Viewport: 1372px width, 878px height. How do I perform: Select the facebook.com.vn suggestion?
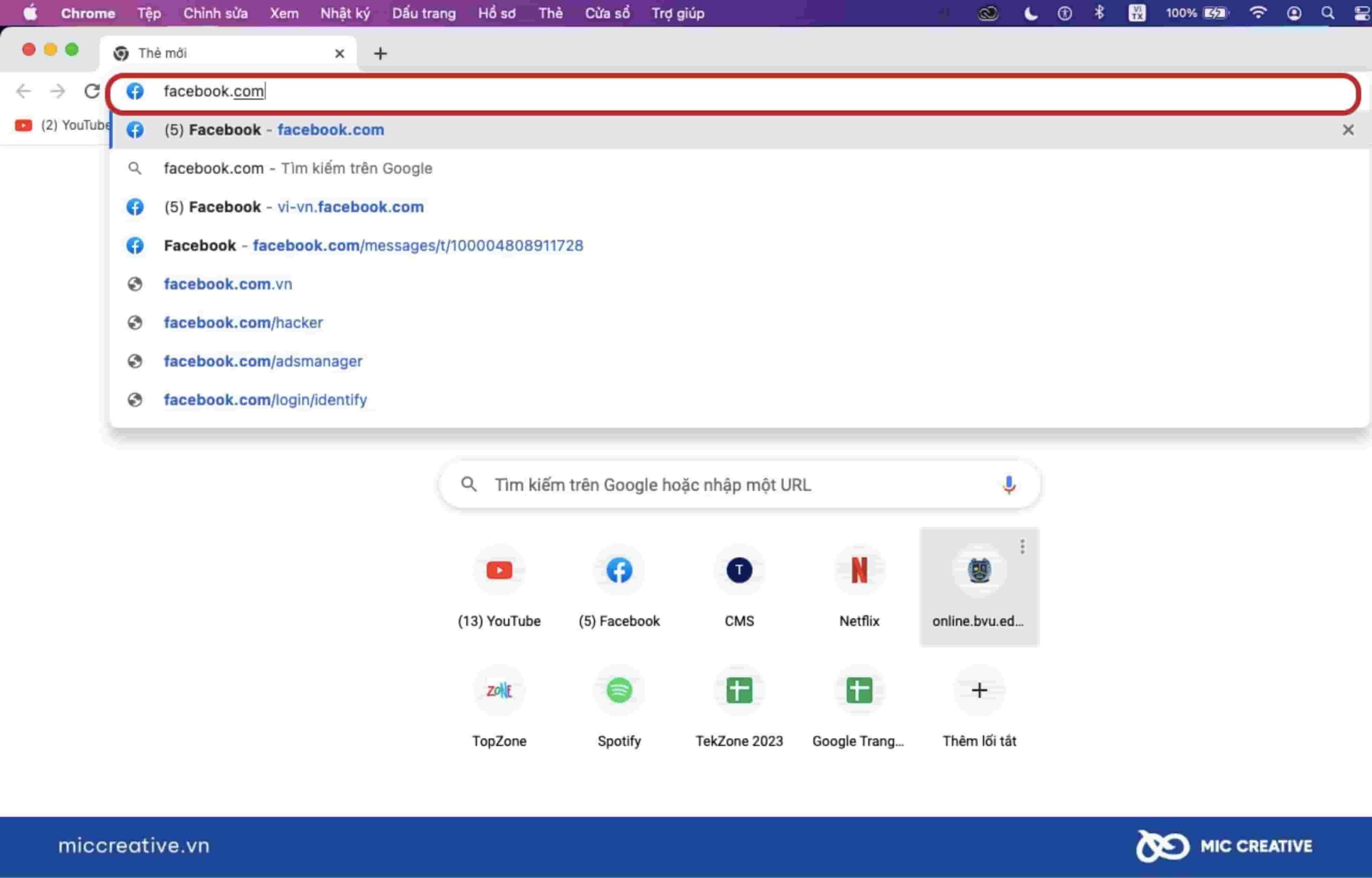click(740, 284)
